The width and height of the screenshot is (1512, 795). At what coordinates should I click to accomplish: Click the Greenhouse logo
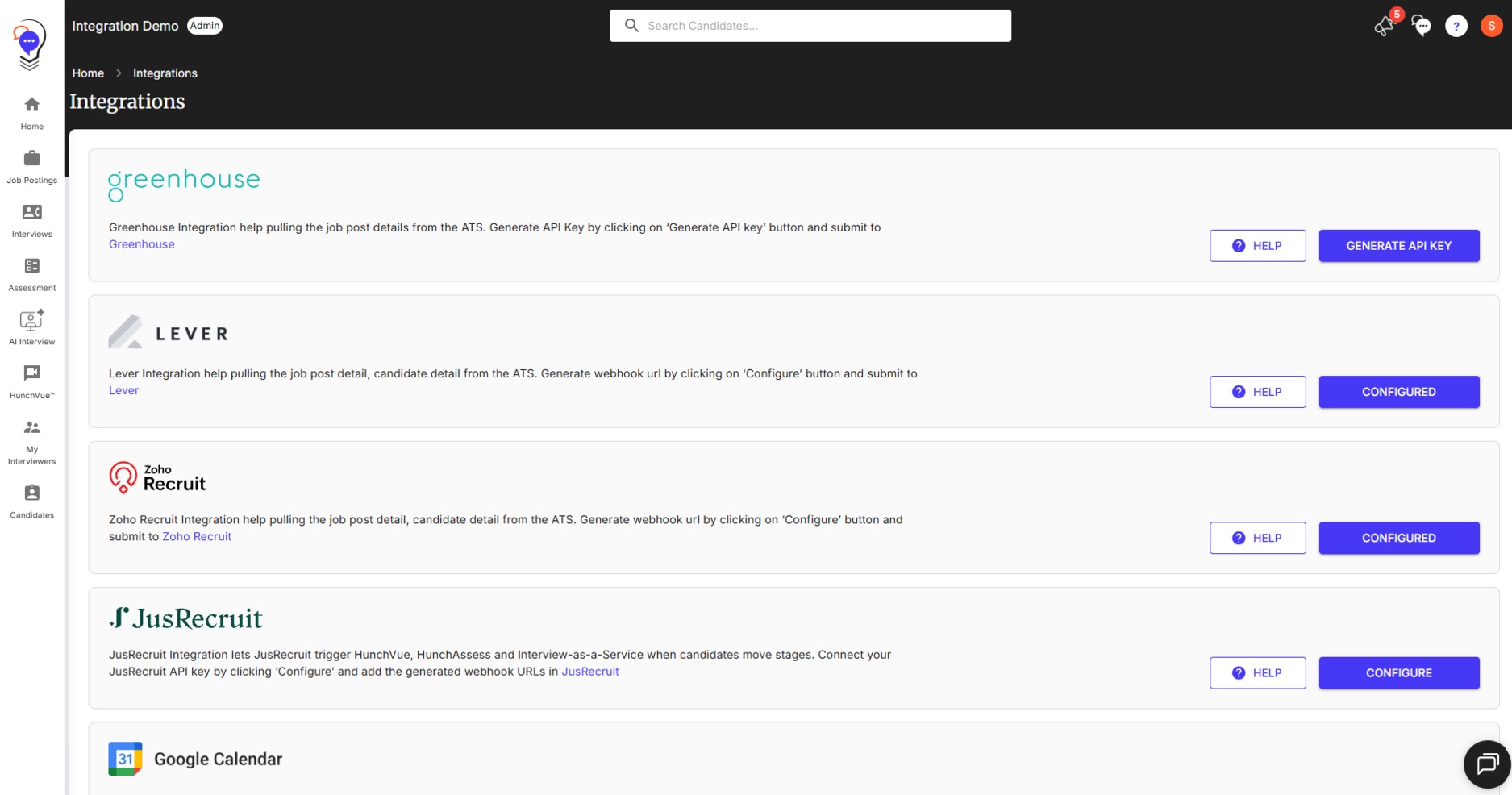(184, 185)
